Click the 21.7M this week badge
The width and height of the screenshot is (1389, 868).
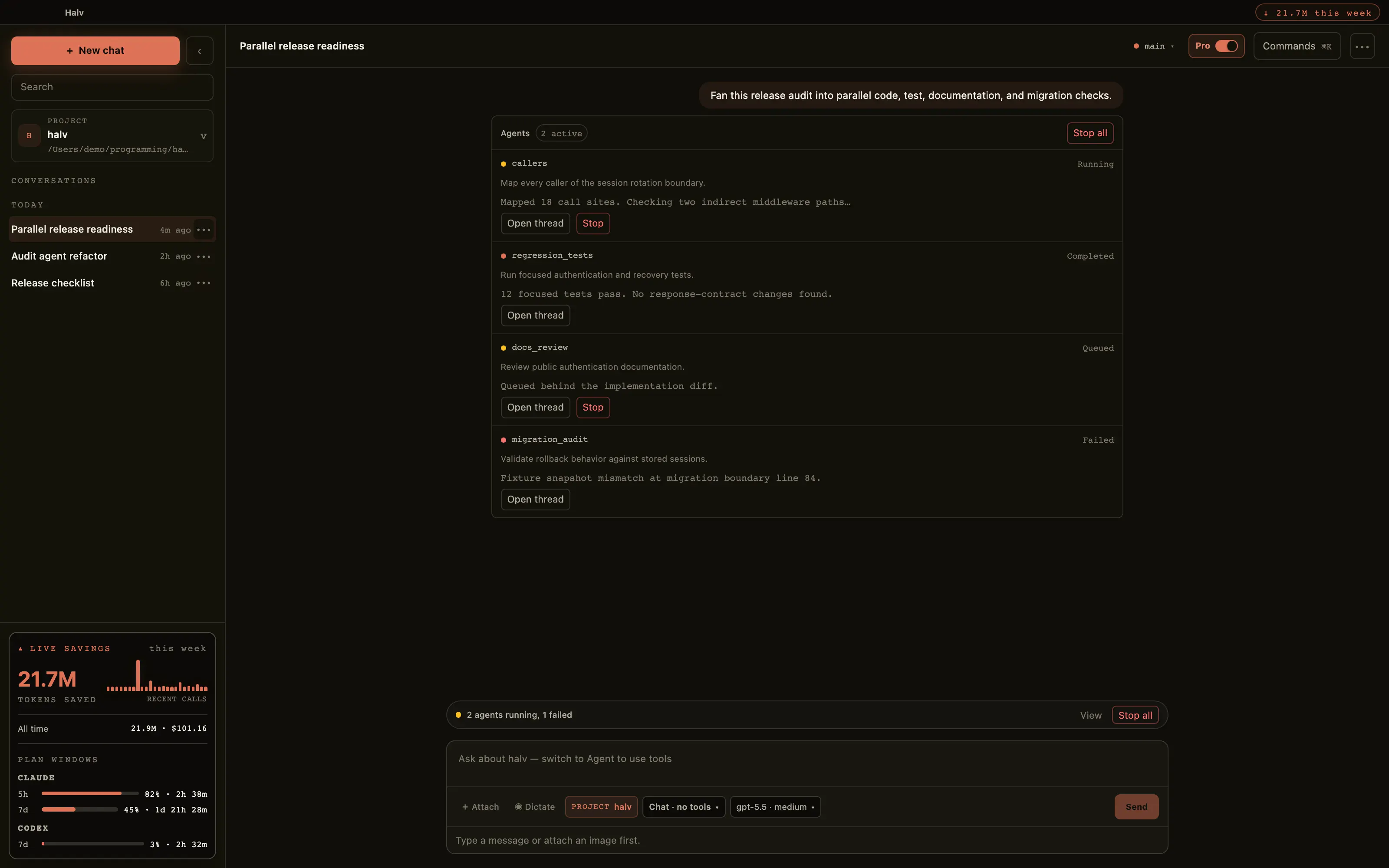[x=1317, y=13]
